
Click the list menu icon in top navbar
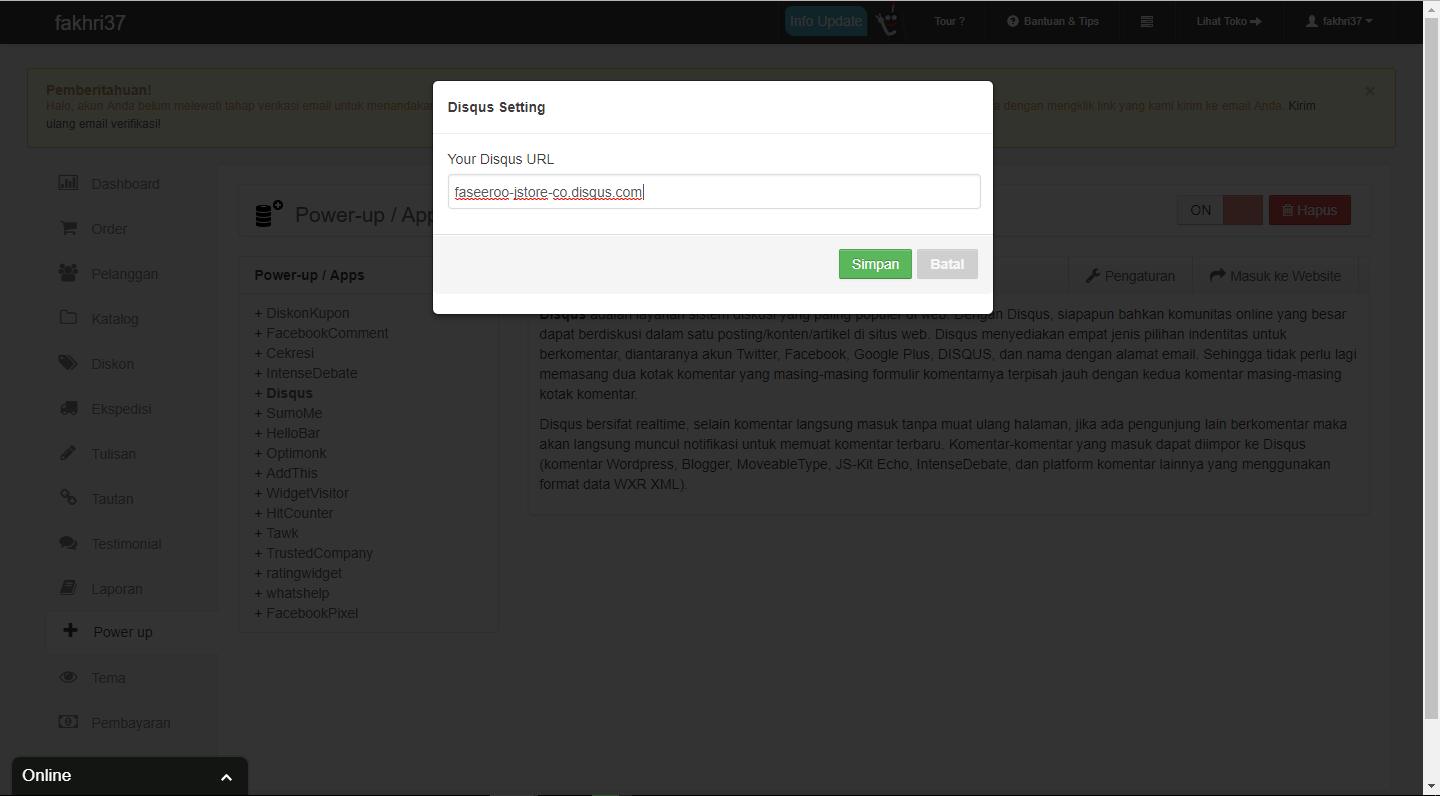[1147, 21]
